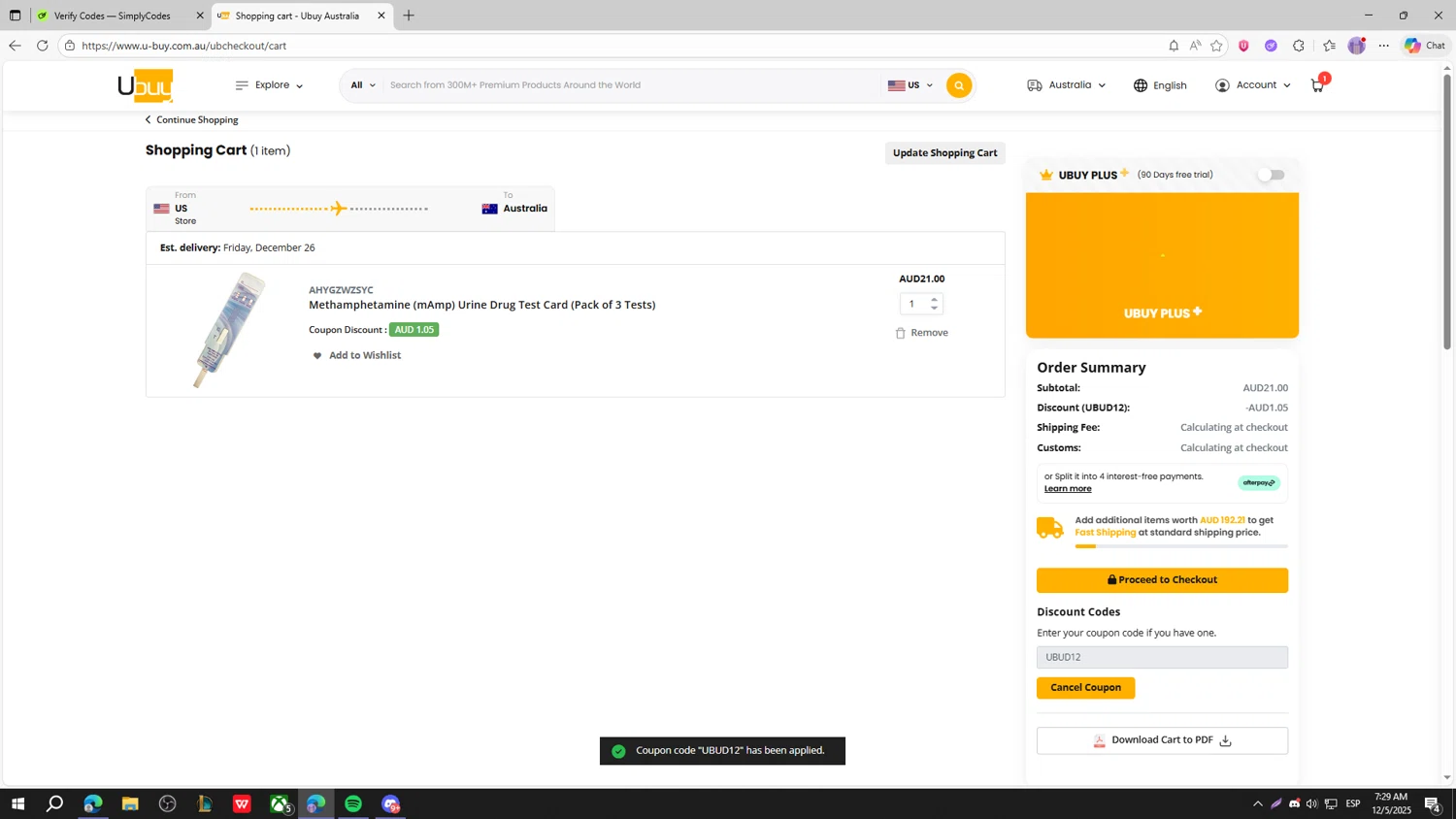1456x819 pixels.
Task: Open the Windows notification center
Action: click(x=1432, y=803)
